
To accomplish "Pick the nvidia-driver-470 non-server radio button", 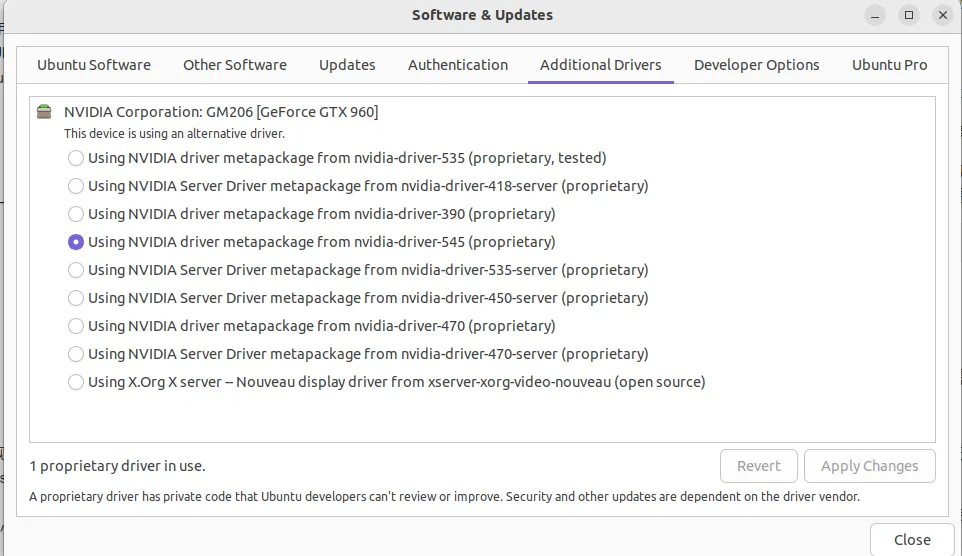I will (75, 326).
